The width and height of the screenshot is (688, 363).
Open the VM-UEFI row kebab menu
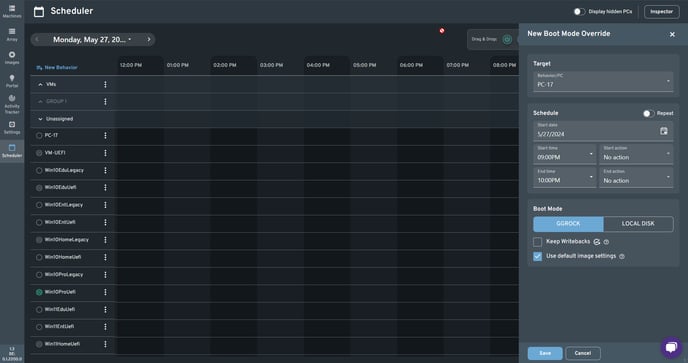(x=105, y=153)
